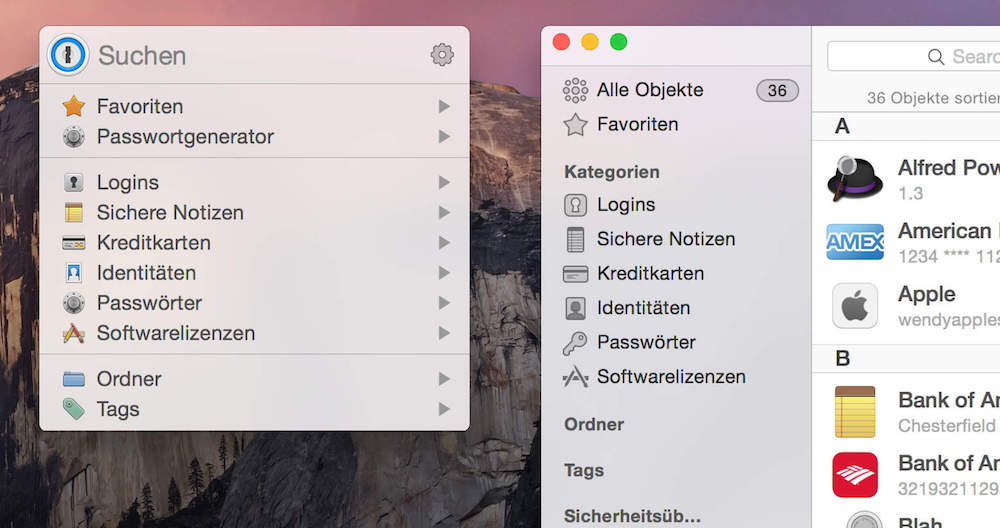This screenshot has height=528, width=1000.
Task: Select the American Express card icon
Action: 854,242
